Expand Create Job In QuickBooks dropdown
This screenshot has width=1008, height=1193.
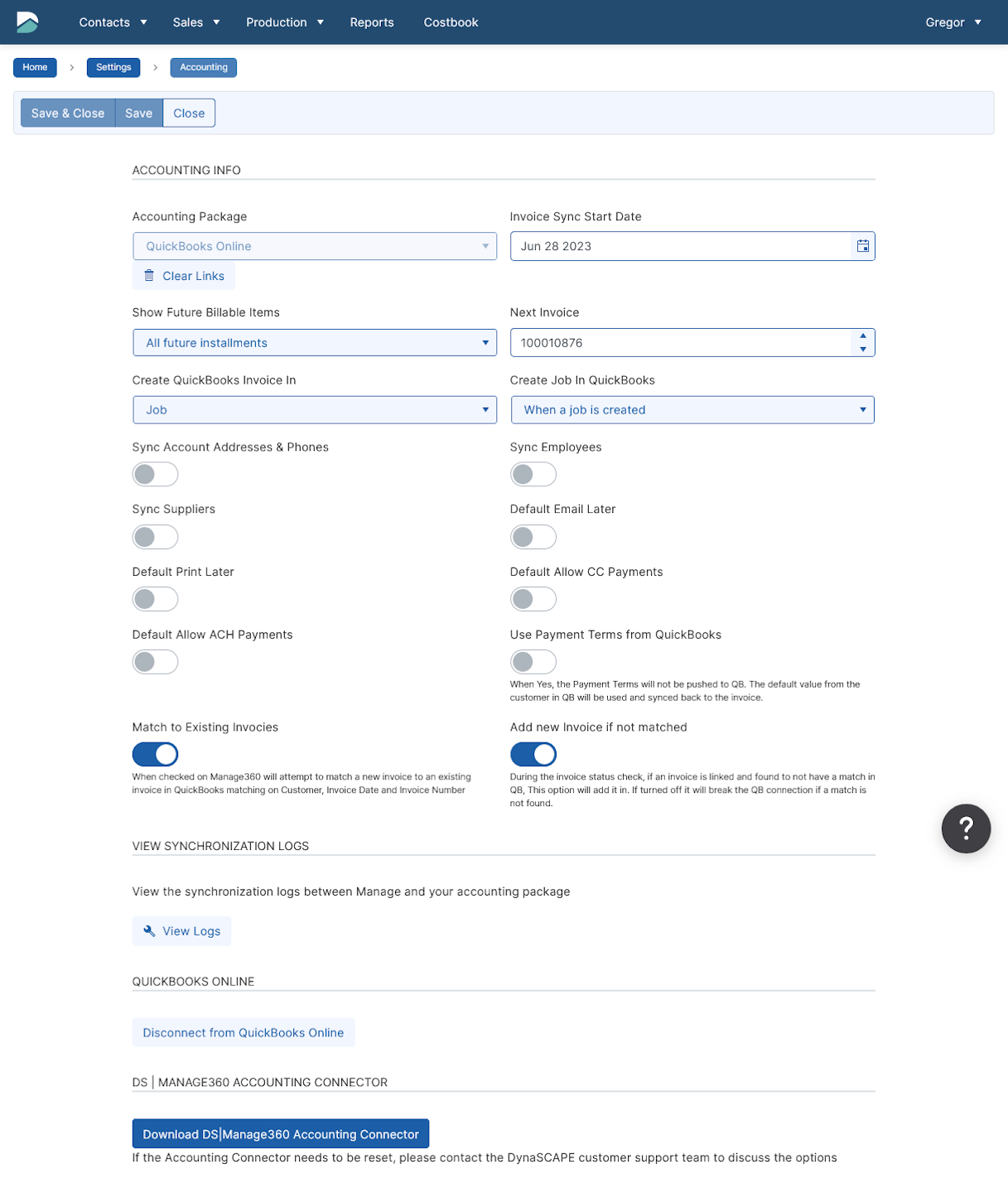point(692,410)
